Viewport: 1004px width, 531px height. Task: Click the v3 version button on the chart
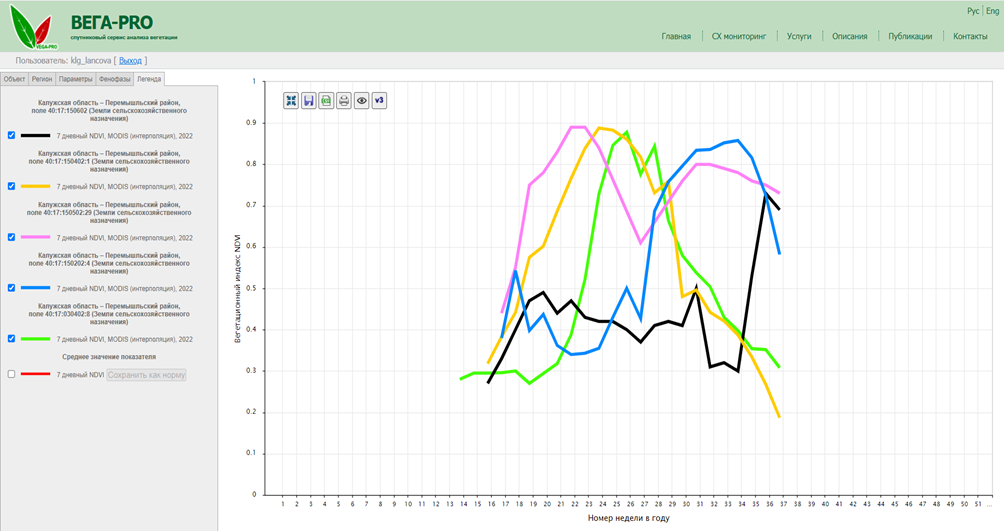(379, 101)
